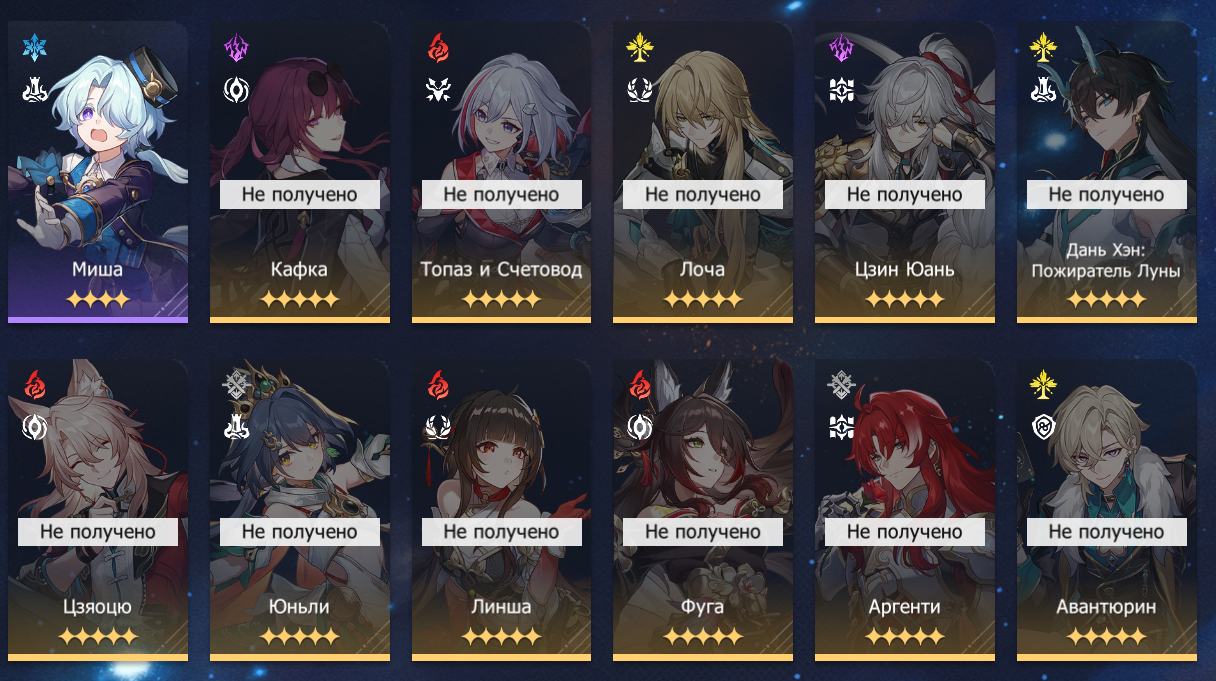Open the Кафка character portrait

pos(300,172)
